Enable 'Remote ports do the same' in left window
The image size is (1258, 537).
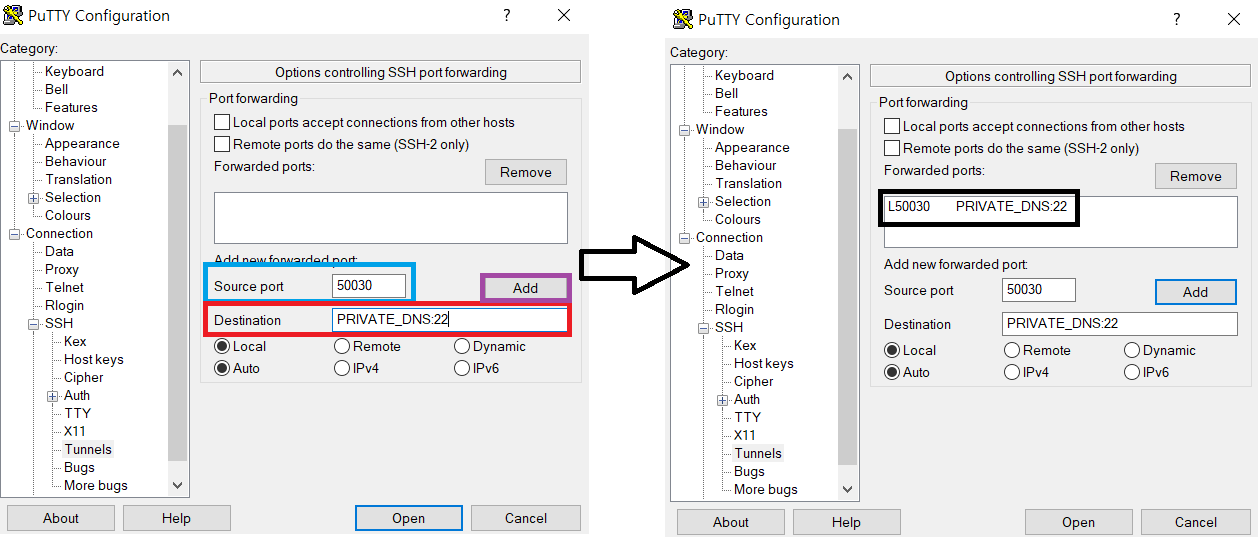222,144
